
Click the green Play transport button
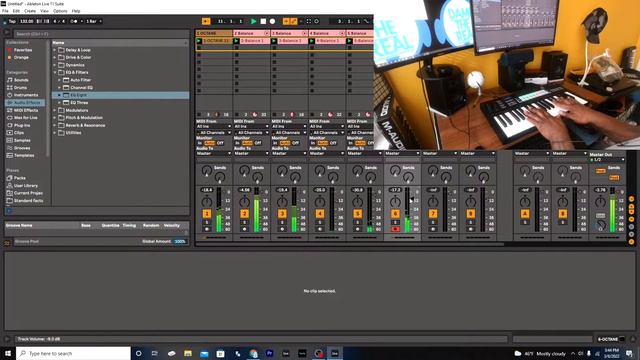[253, 21]
